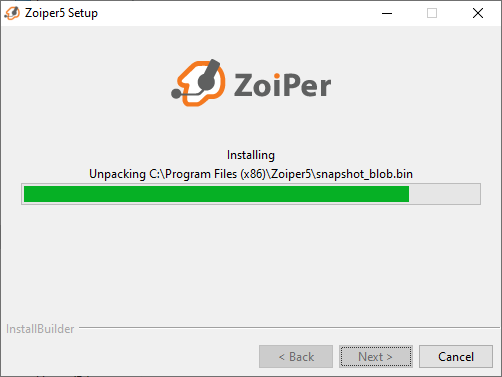Click the microphone tip of the headset logo
Viewport: 502px width, 377px height.
pyautogui.click(x=176, y=94)
